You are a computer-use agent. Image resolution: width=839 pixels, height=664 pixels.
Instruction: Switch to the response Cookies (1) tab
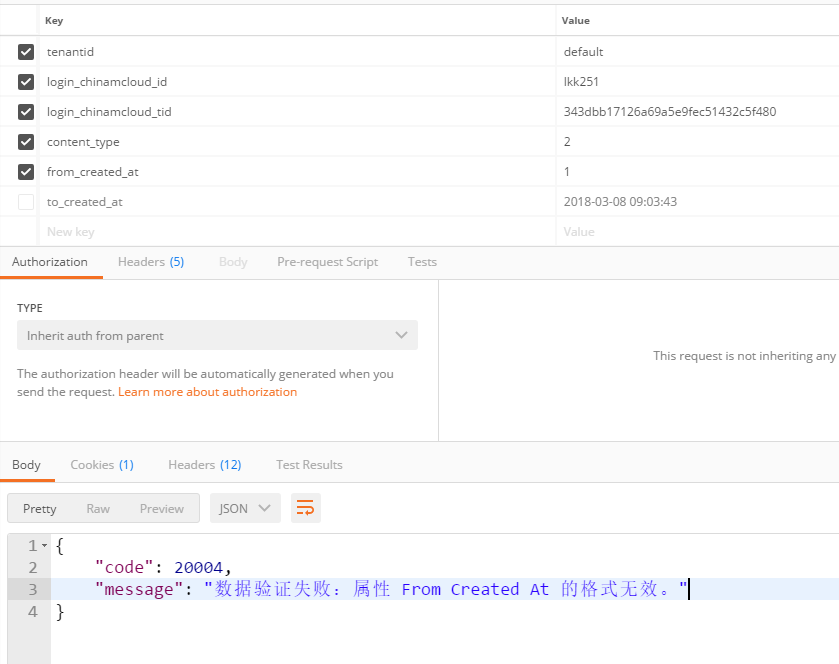point(101,465)
